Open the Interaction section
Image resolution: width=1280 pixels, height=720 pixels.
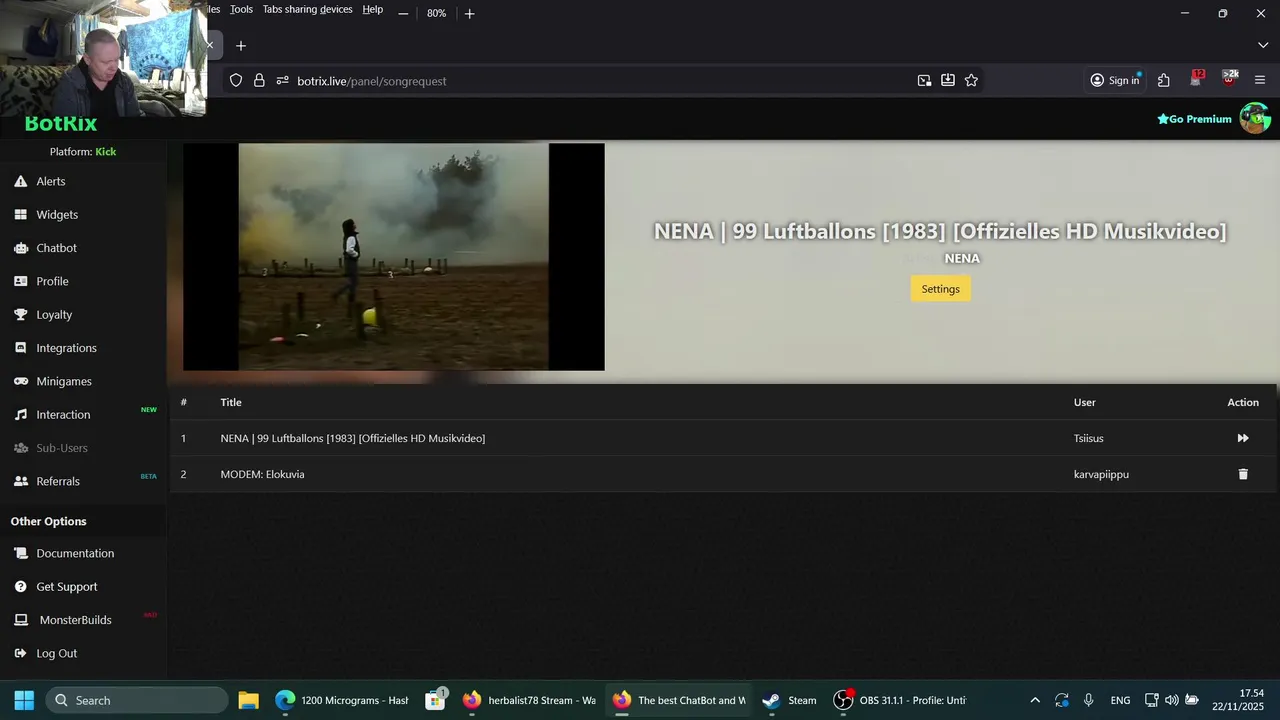point(63,414)
